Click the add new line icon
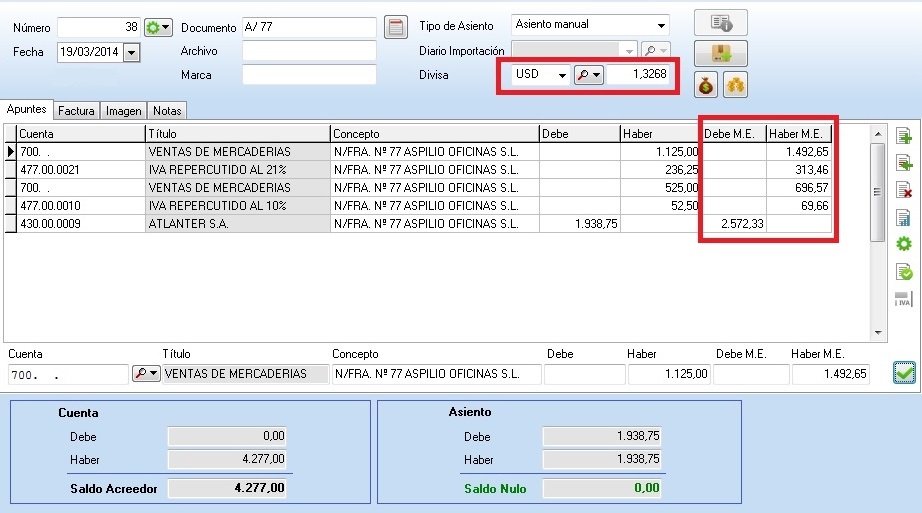Screen dimensions: 922x513 click(x=904, y=136)
